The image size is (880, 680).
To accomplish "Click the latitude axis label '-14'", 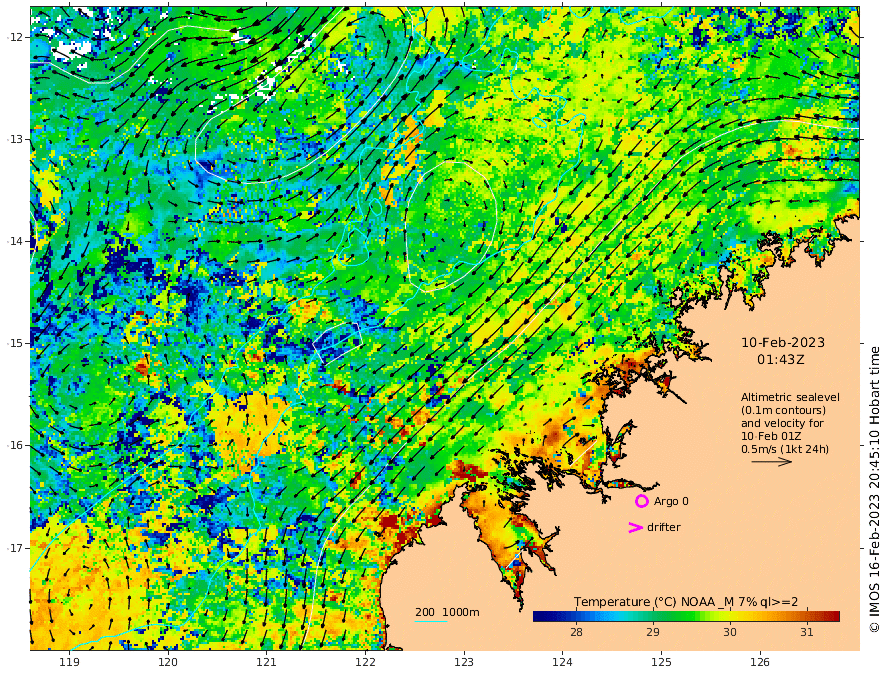I will pos(14,241).
